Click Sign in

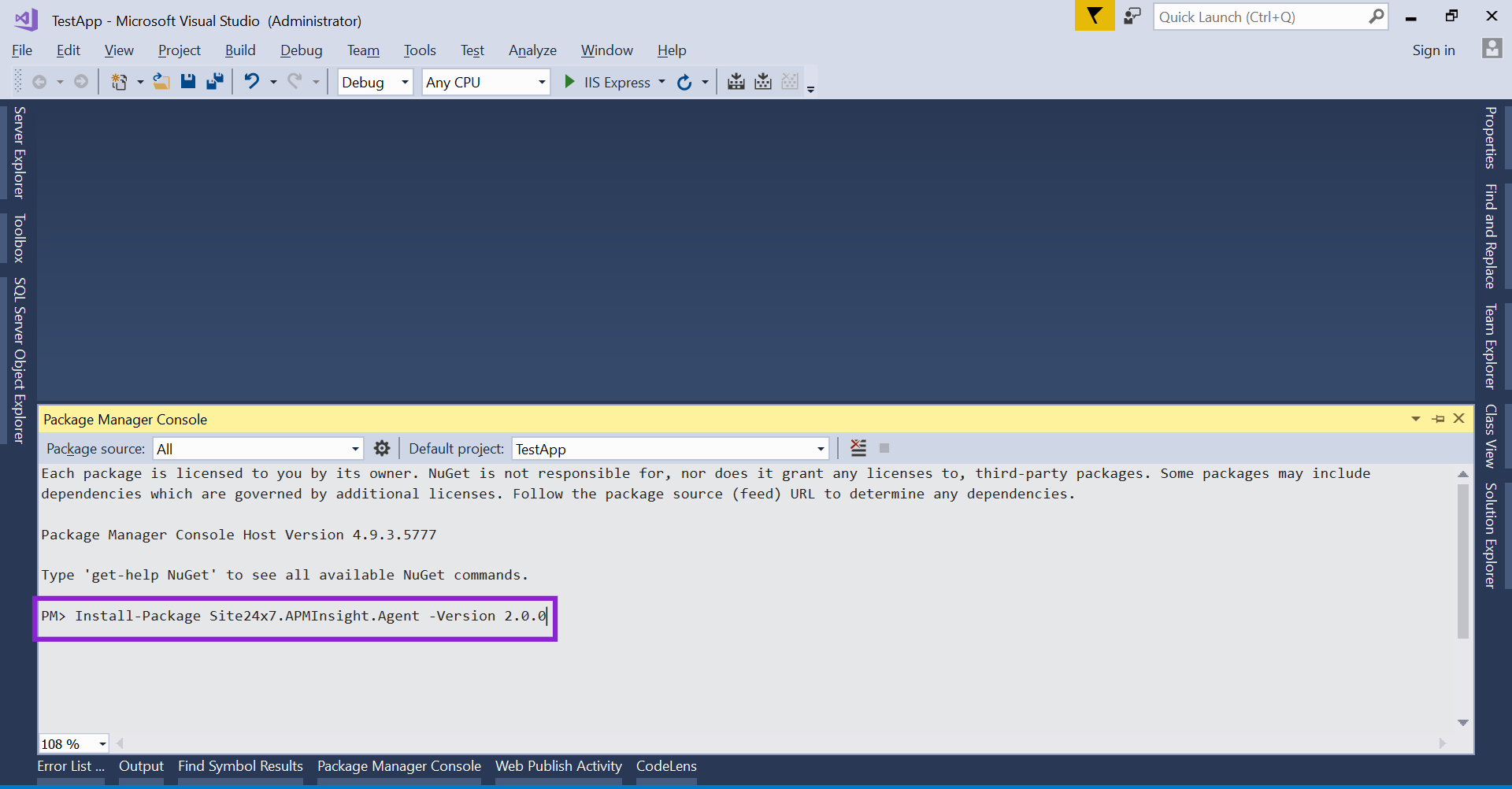click(1433, 50)
